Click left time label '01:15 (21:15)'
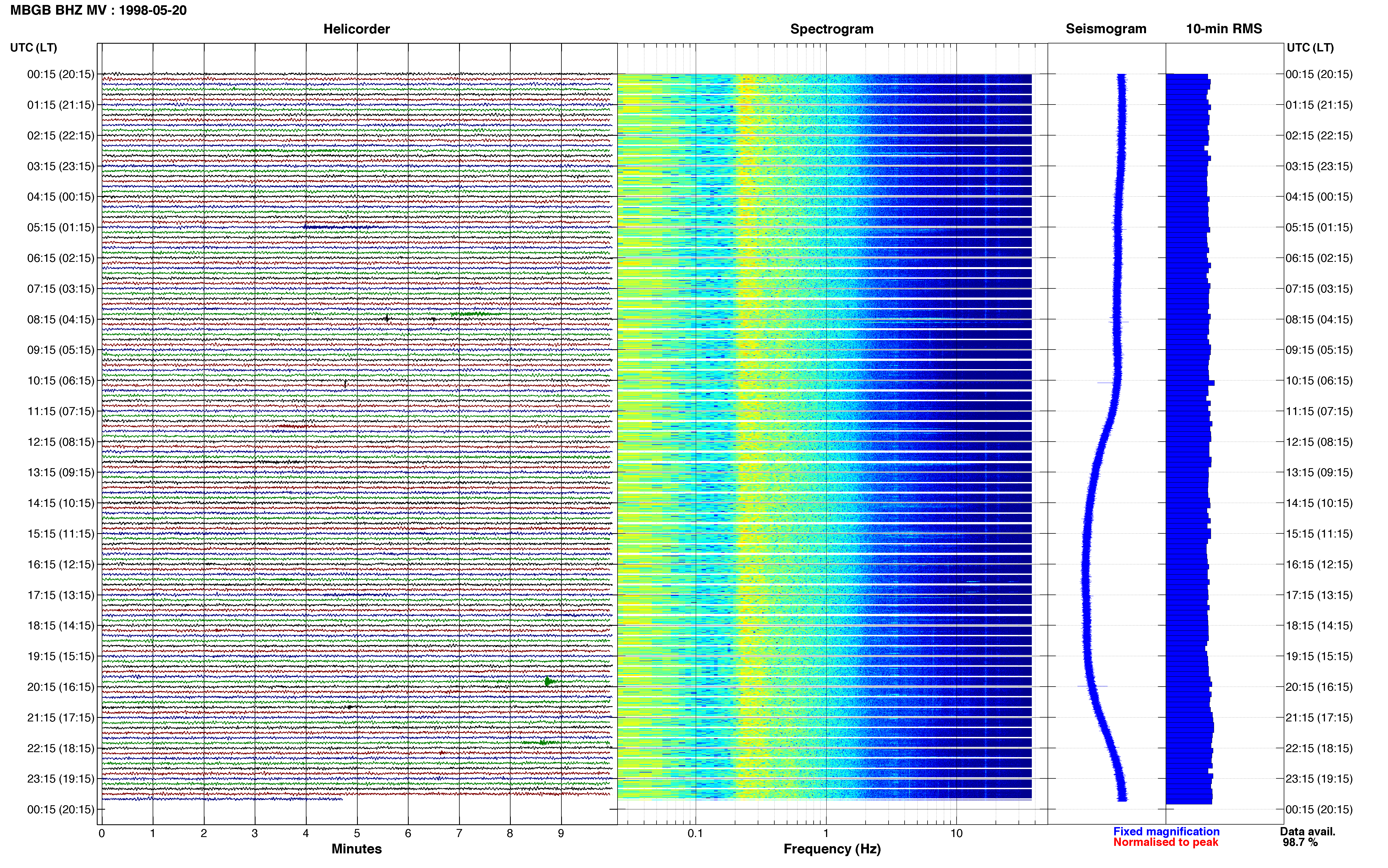This screenshot has width=1388, height=868. (61, 105)
